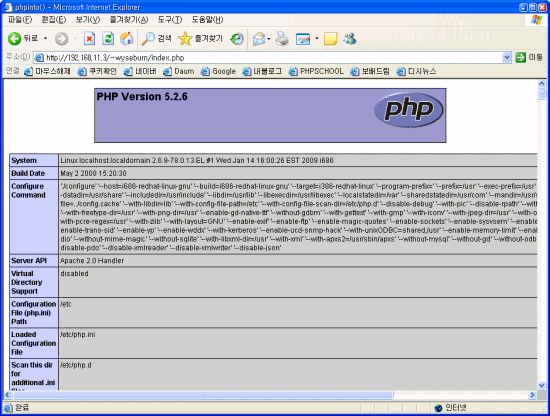The width and height of the screenshot is (550, 416).
Task: Open the 도구(T) menu
Action: point(170,20)
